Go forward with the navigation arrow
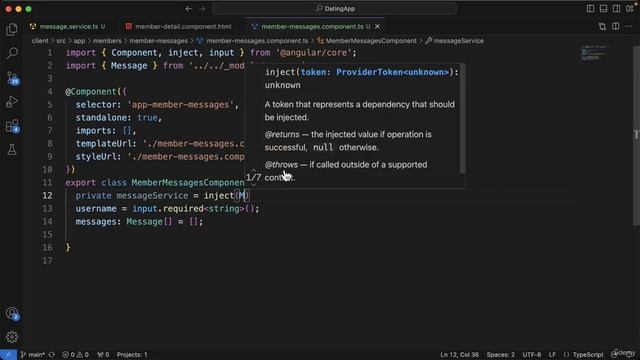This screenshot has height=360, width=640. (202, 9)
